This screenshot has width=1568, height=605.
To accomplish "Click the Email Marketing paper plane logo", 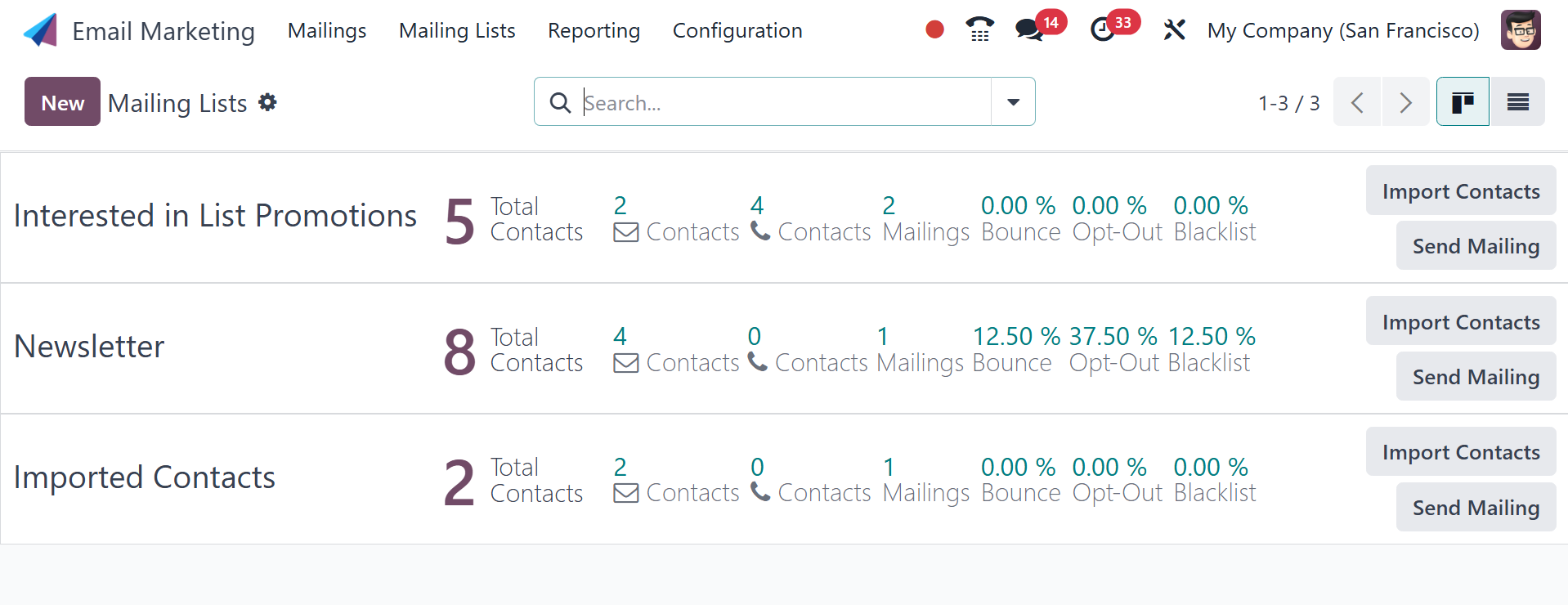I will (x=40, y=30).
